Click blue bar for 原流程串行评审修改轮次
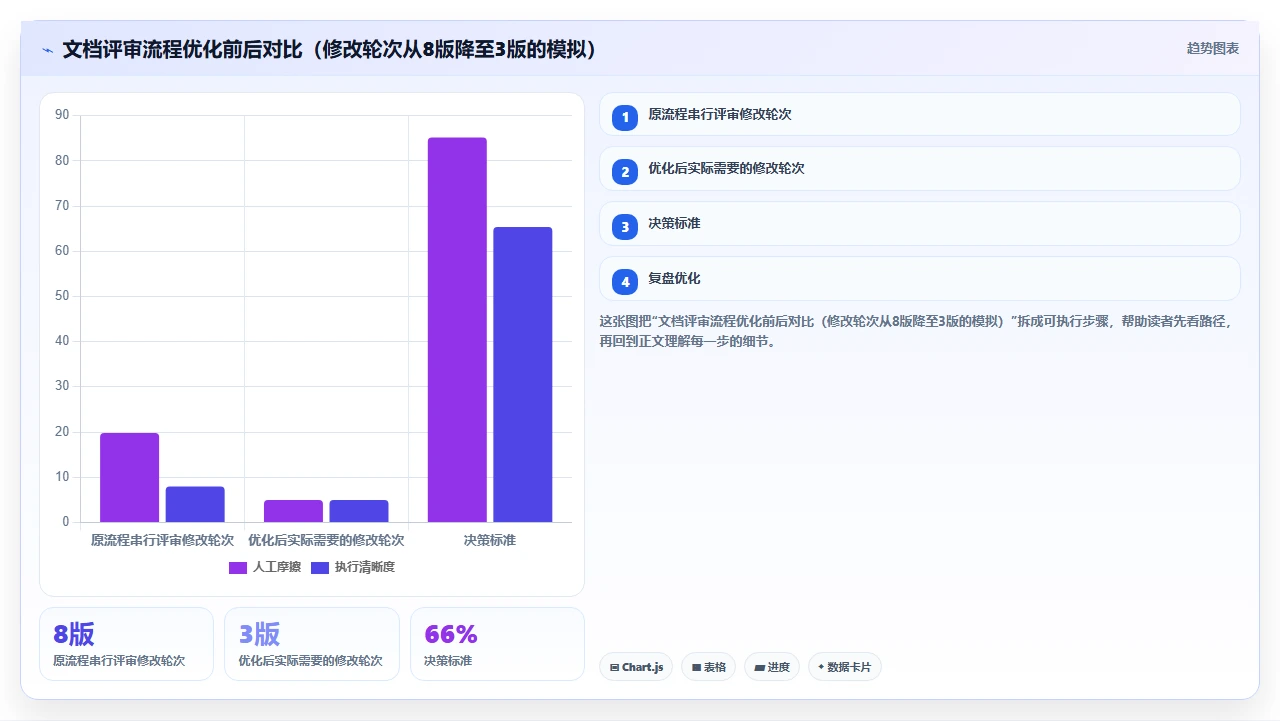This screenshot has height=721, width=1280. click(195, 504)
